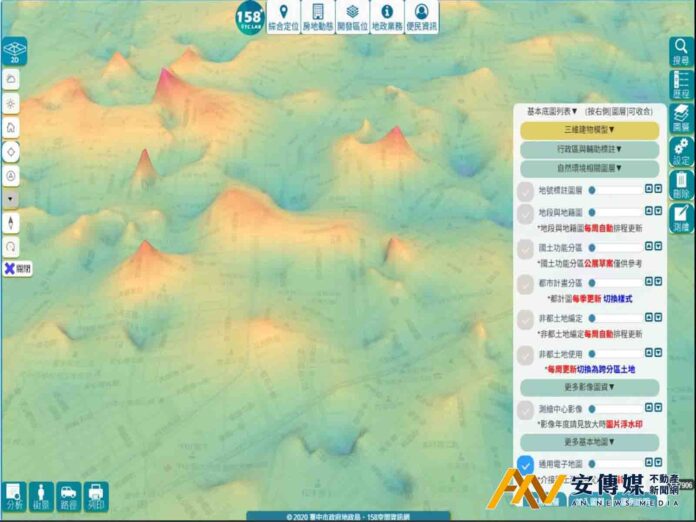Image resolution: width=696 pixels, height=522 pixels.
Task: Expand the 更多基本地圖 section
Action: [589, 442]
